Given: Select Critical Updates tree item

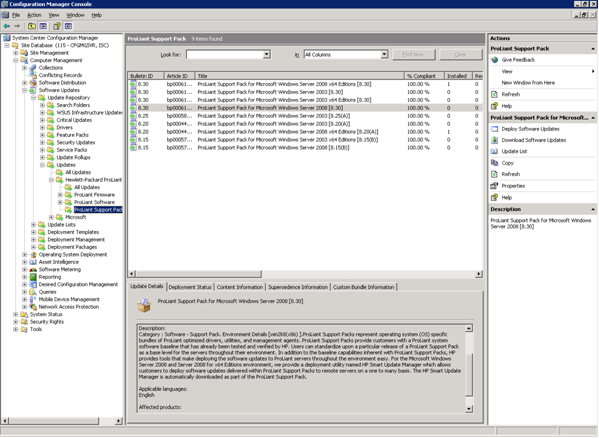Looking at the screenshot, I should coord(74,120).
